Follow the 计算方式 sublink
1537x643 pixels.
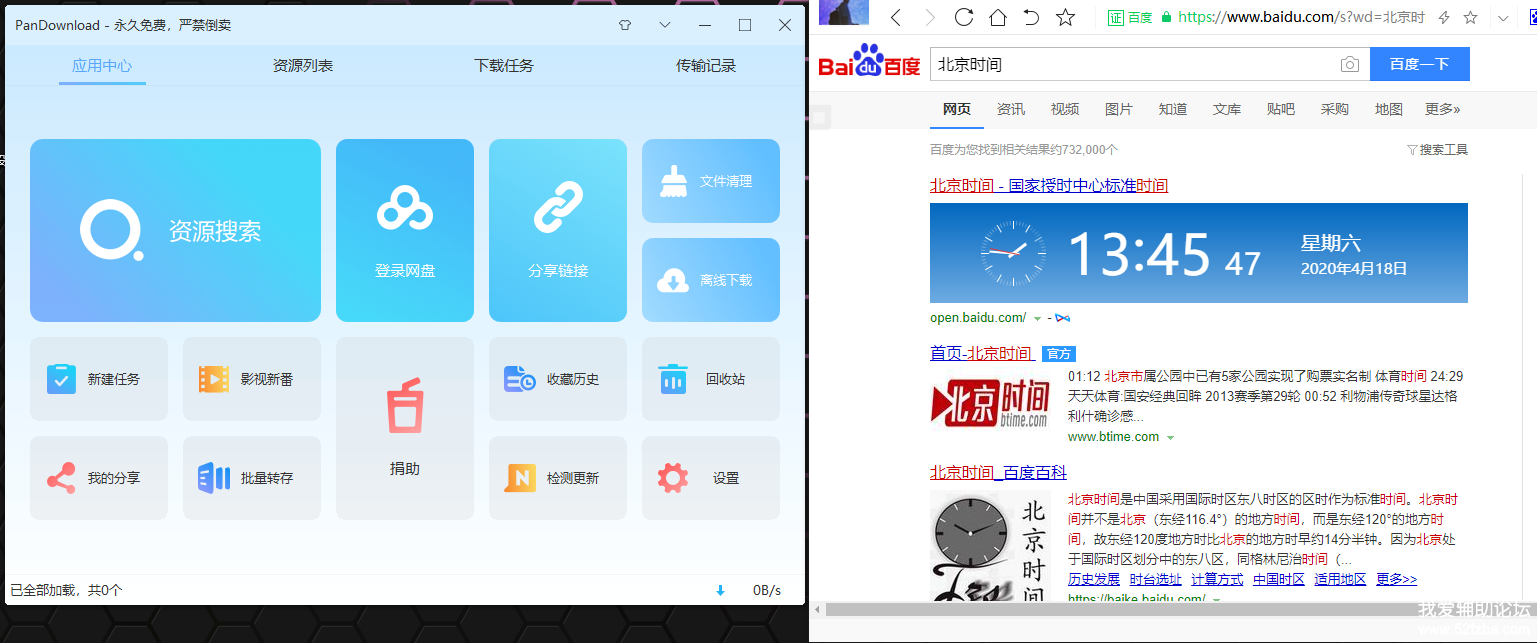[1217, 579]
